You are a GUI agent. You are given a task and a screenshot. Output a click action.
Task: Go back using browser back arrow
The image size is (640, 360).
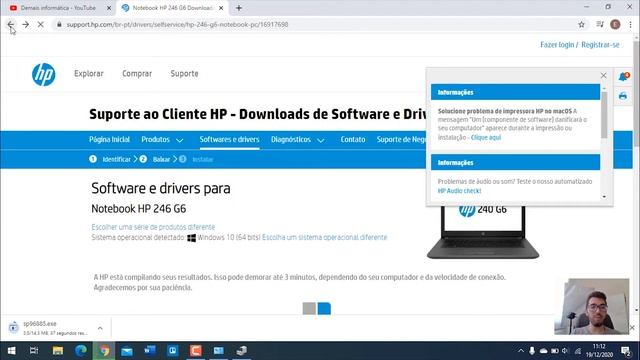[11, 24]
